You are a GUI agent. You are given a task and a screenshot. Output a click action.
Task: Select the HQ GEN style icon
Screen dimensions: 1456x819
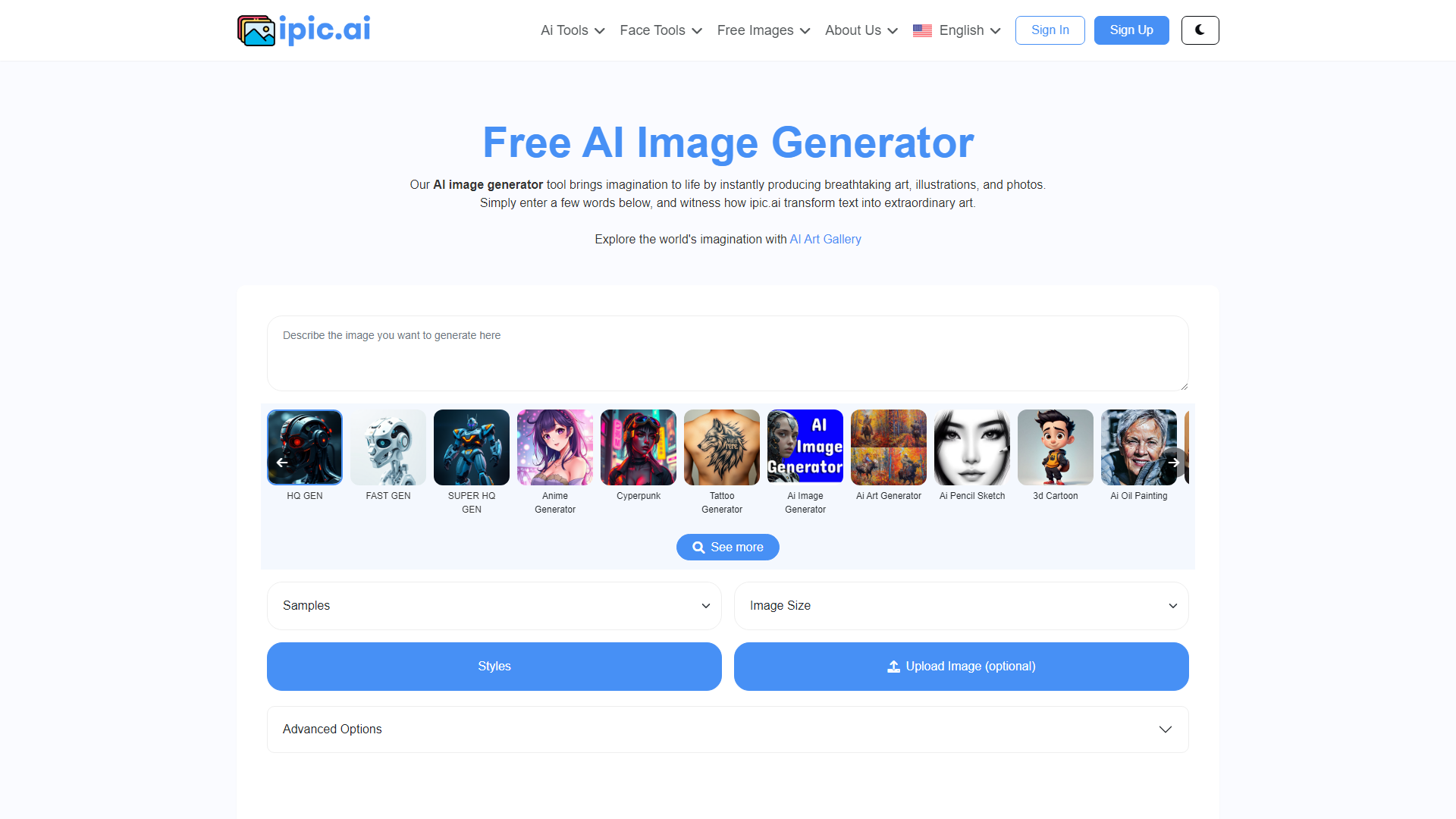303,445
